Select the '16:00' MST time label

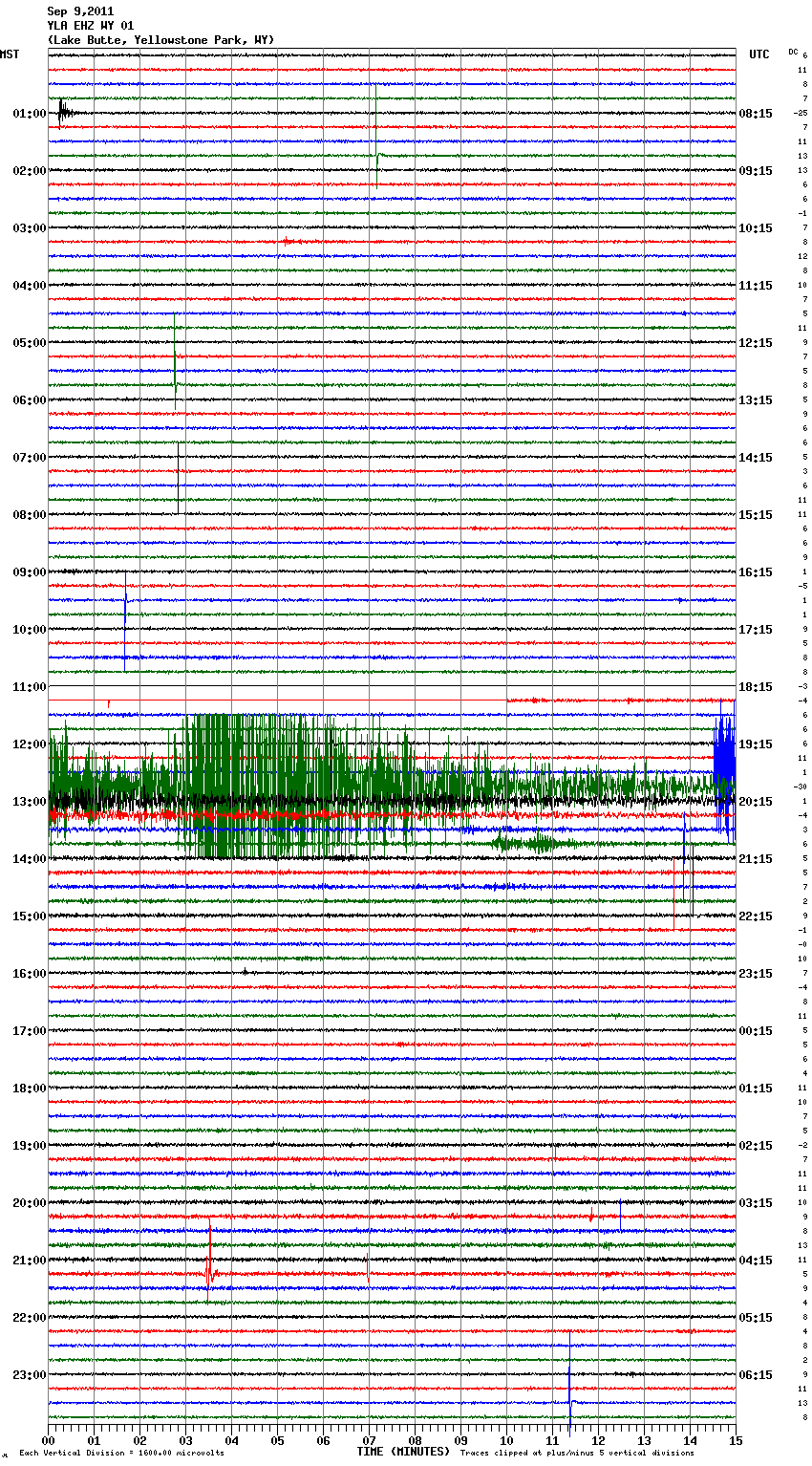[x=29, y=974]
